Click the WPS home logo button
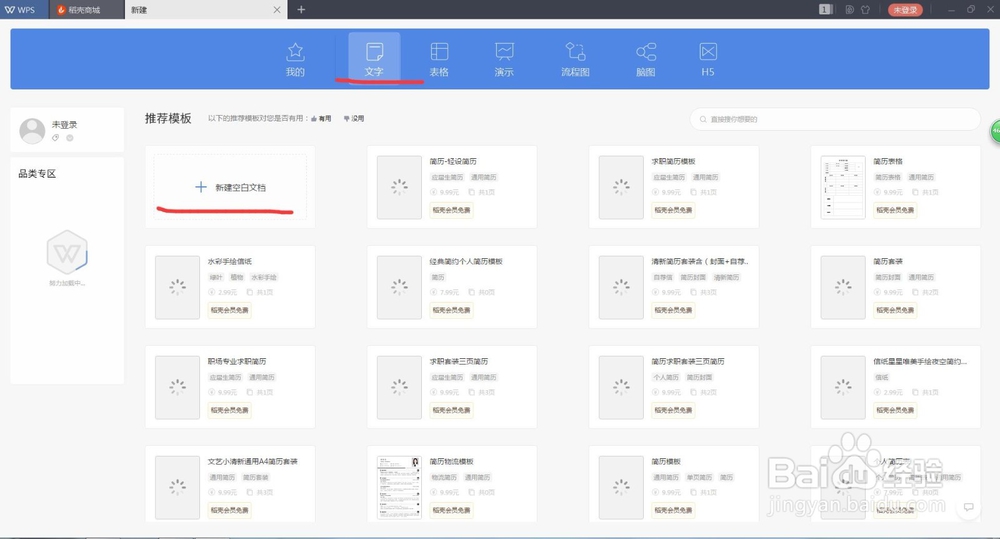This screenshot has height=539, width=1000. click(20, 10)
